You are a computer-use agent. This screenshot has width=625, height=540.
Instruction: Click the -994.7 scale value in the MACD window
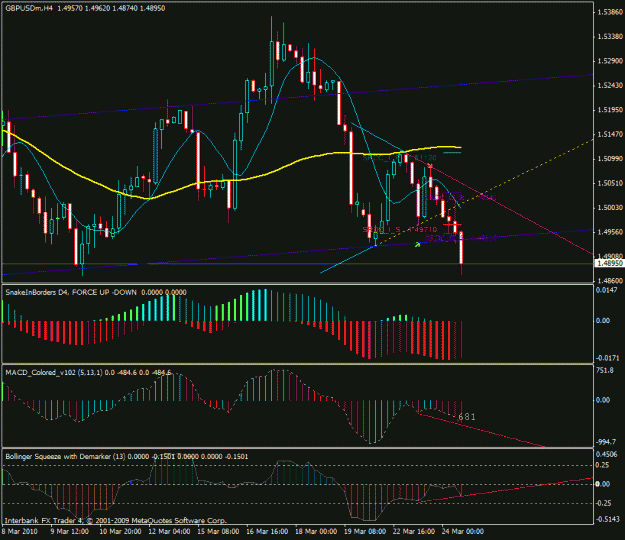click(x=606, y=442)
